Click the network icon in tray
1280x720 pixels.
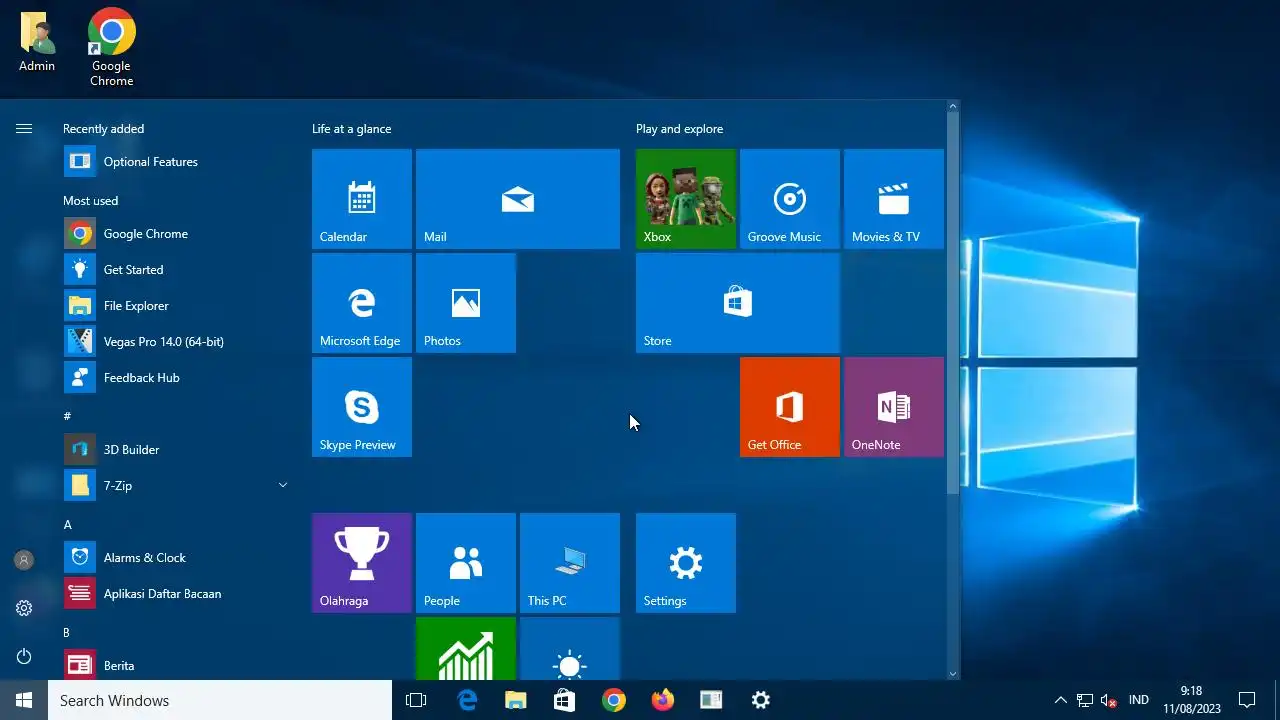1085,700
